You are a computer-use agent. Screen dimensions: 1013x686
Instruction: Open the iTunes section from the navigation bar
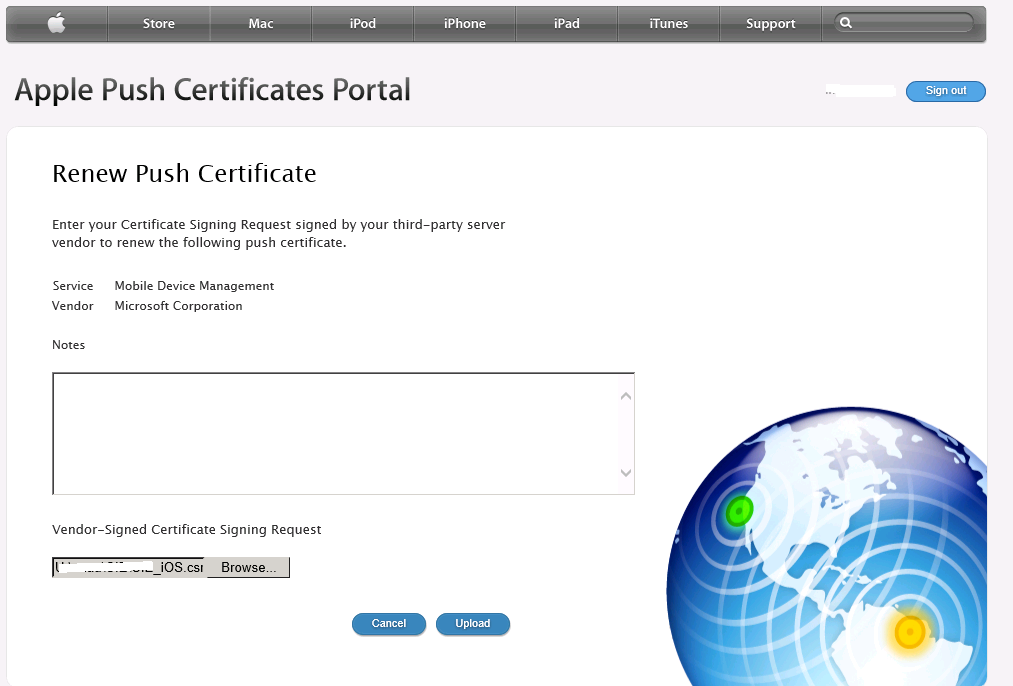[x=668, y=23]
